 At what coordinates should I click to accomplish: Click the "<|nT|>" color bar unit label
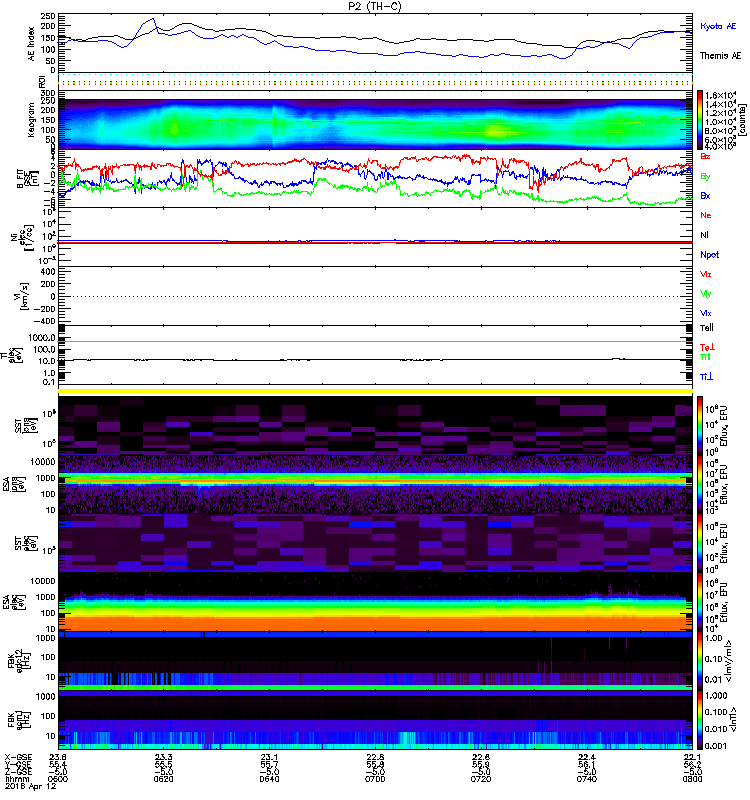733,720
